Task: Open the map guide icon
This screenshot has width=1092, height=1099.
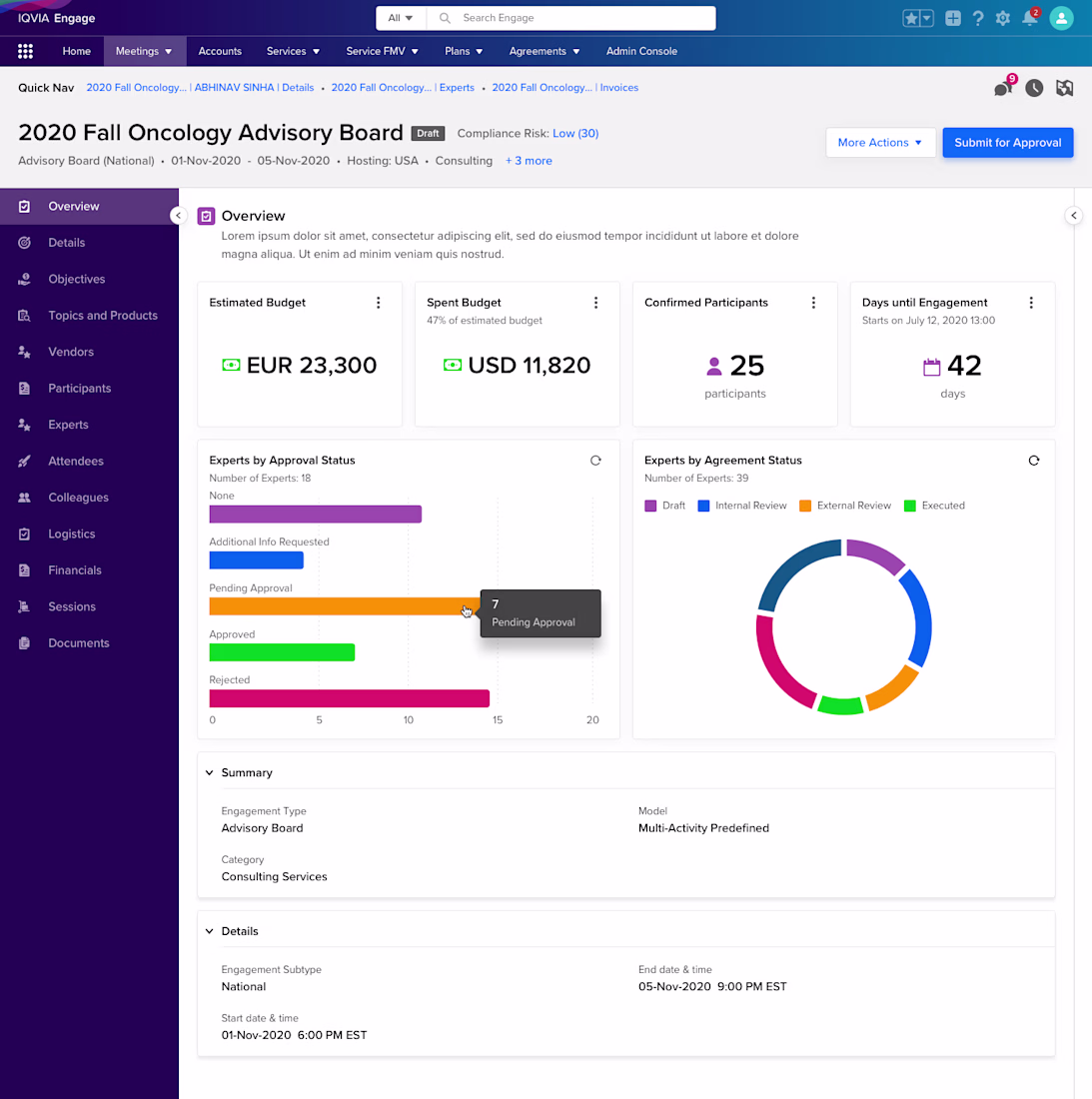Action: pyautogui.click(x=1065, y=88)
